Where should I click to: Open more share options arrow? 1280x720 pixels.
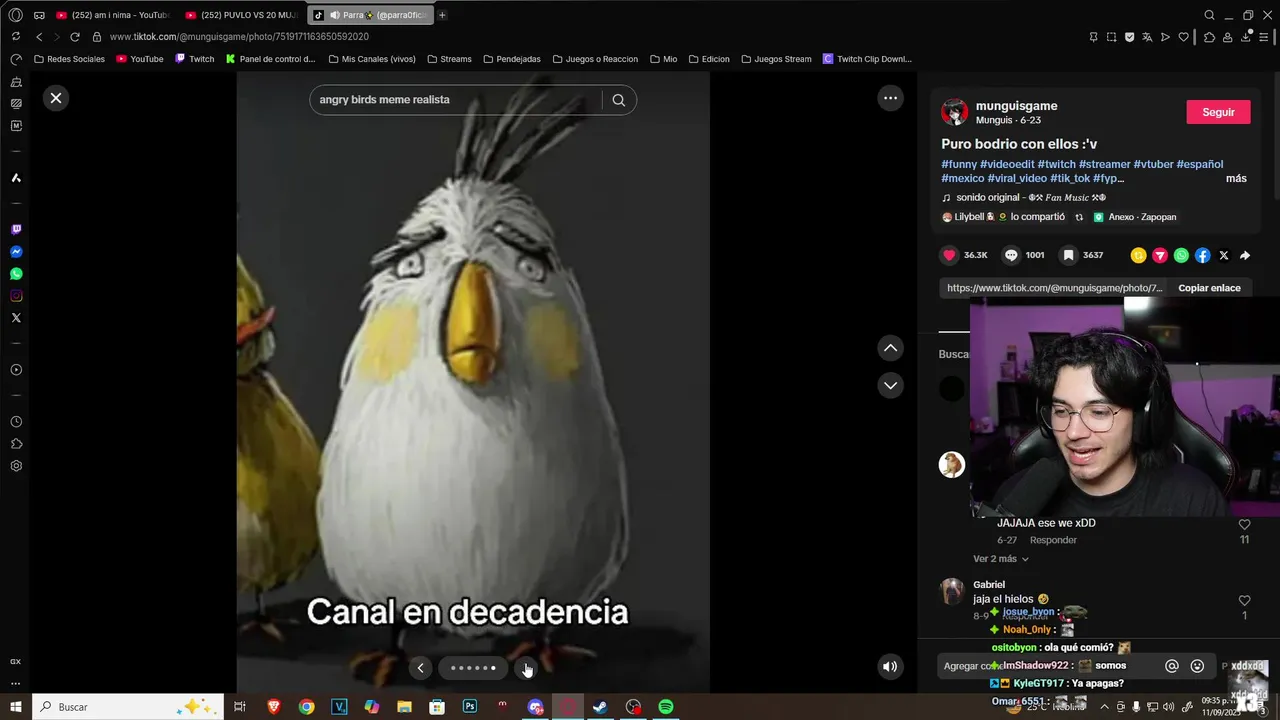pos(1245,255)
